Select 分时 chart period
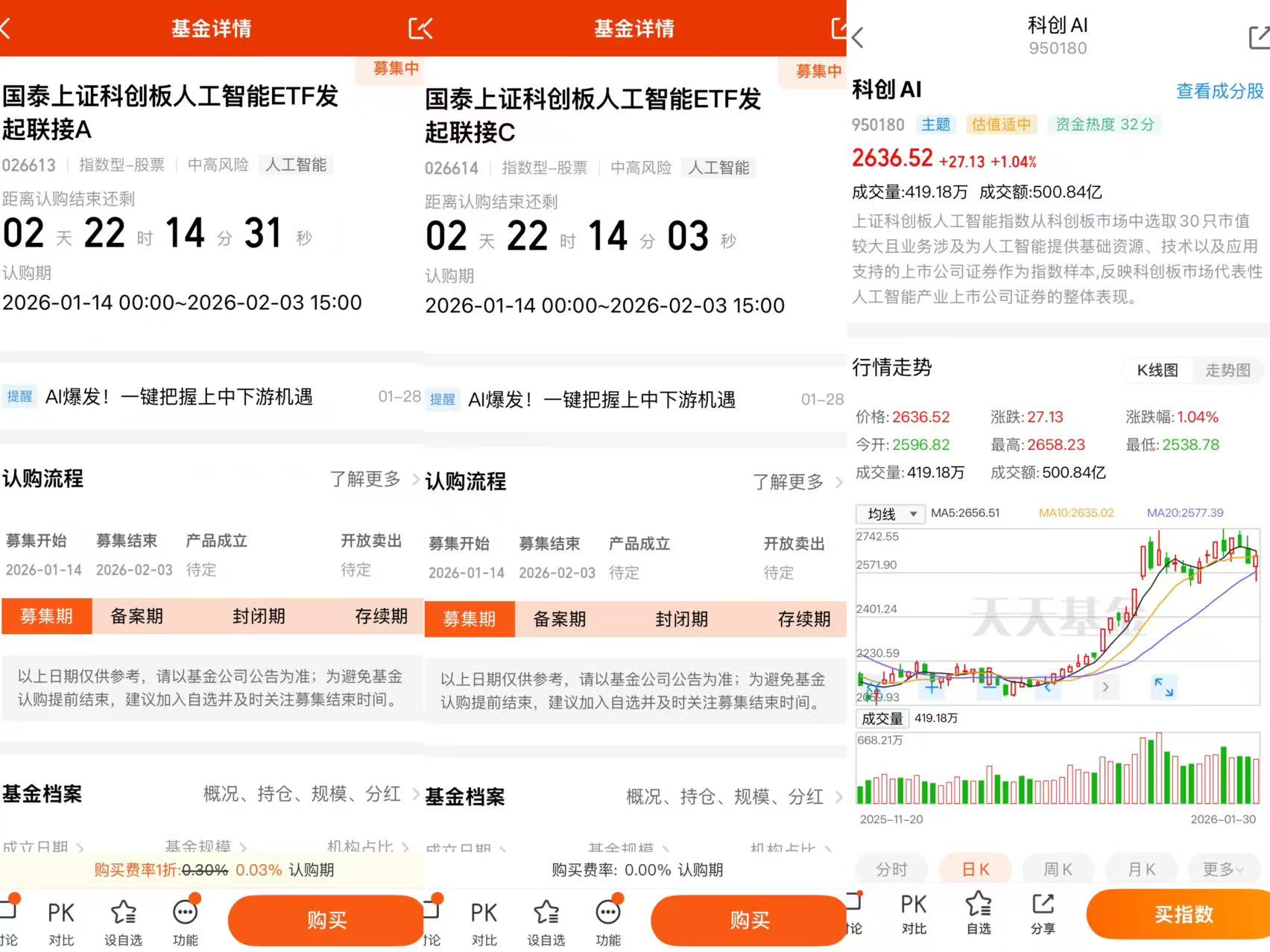The height and width of the screenshot is (952, 1270). 891,869
